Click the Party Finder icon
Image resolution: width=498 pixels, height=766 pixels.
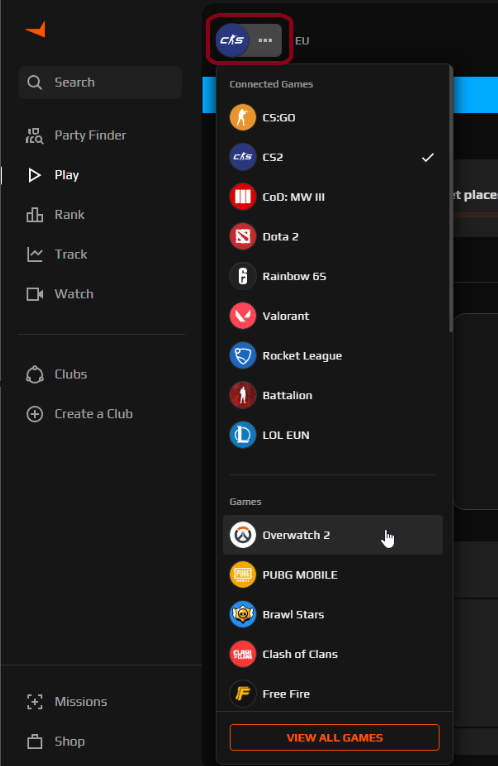(34, 135)
